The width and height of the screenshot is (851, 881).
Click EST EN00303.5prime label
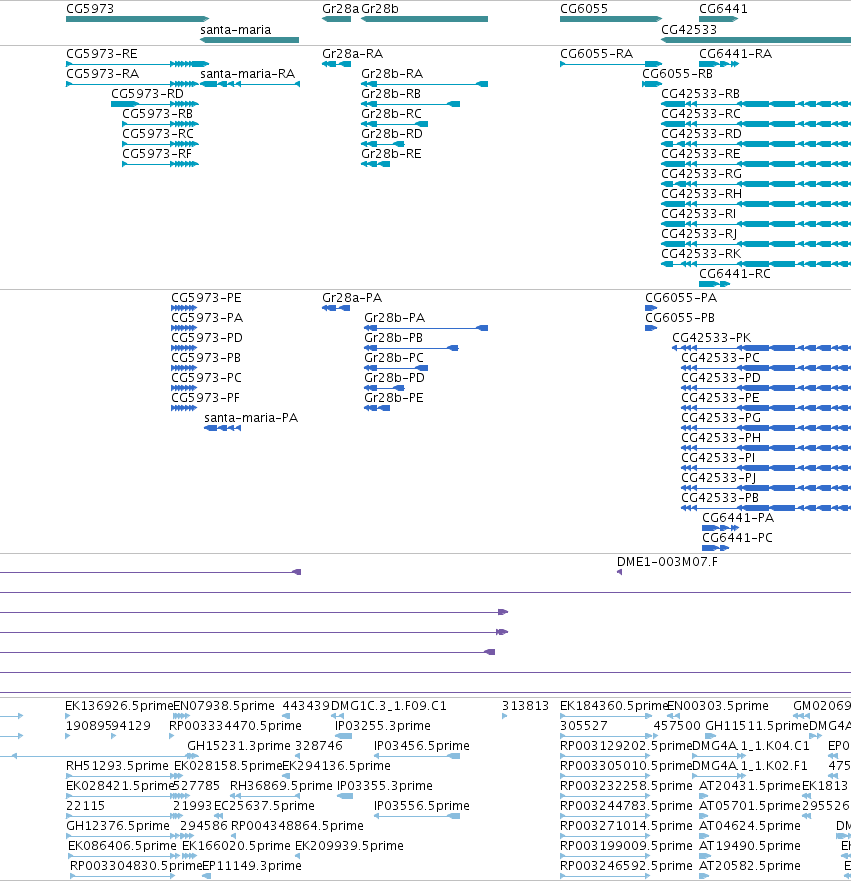coord(718,706)
